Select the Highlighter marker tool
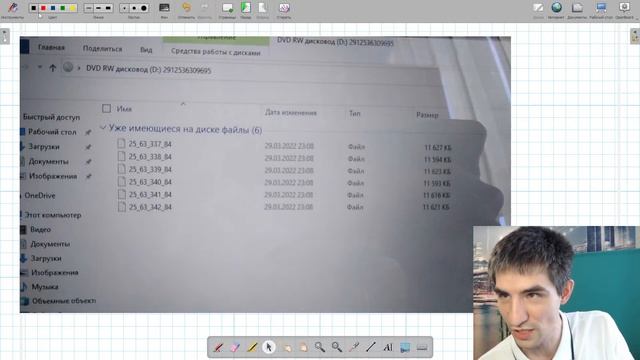Viewport: 640px width, 360px height. click(x=252, y=347)
